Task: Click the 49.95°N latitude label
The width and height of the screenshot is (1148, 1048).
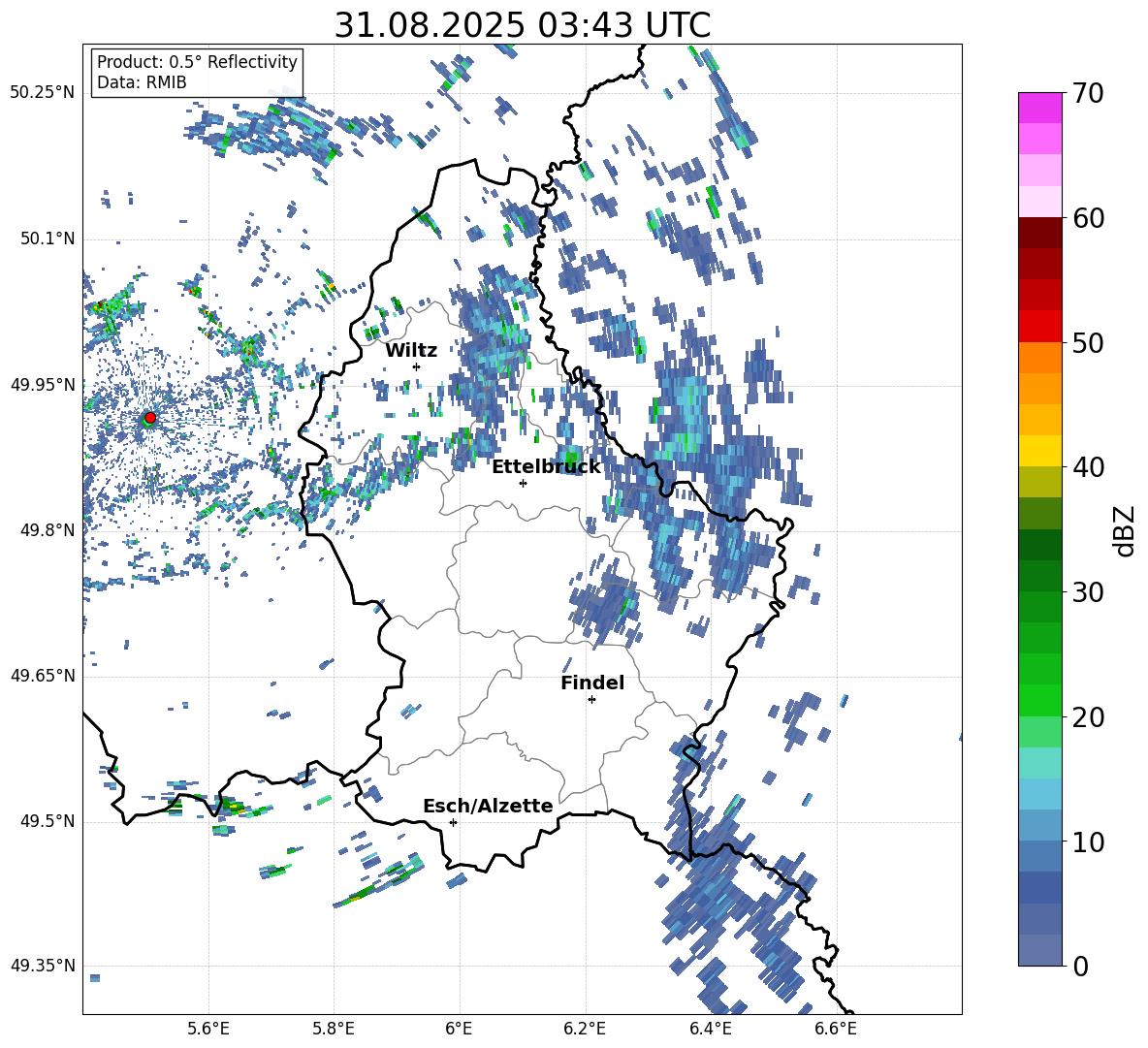Action: coord(43,385)
